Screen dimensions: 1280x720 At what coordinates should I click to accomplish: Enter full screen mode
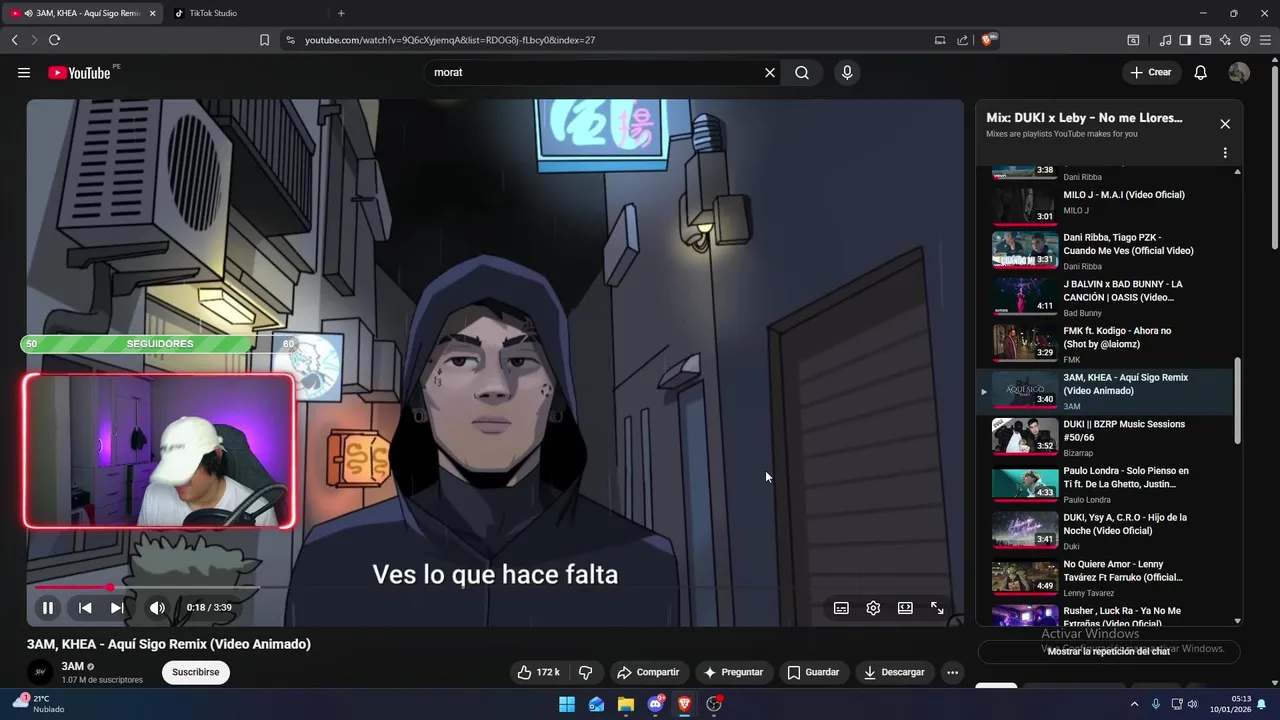coord(937,608)
